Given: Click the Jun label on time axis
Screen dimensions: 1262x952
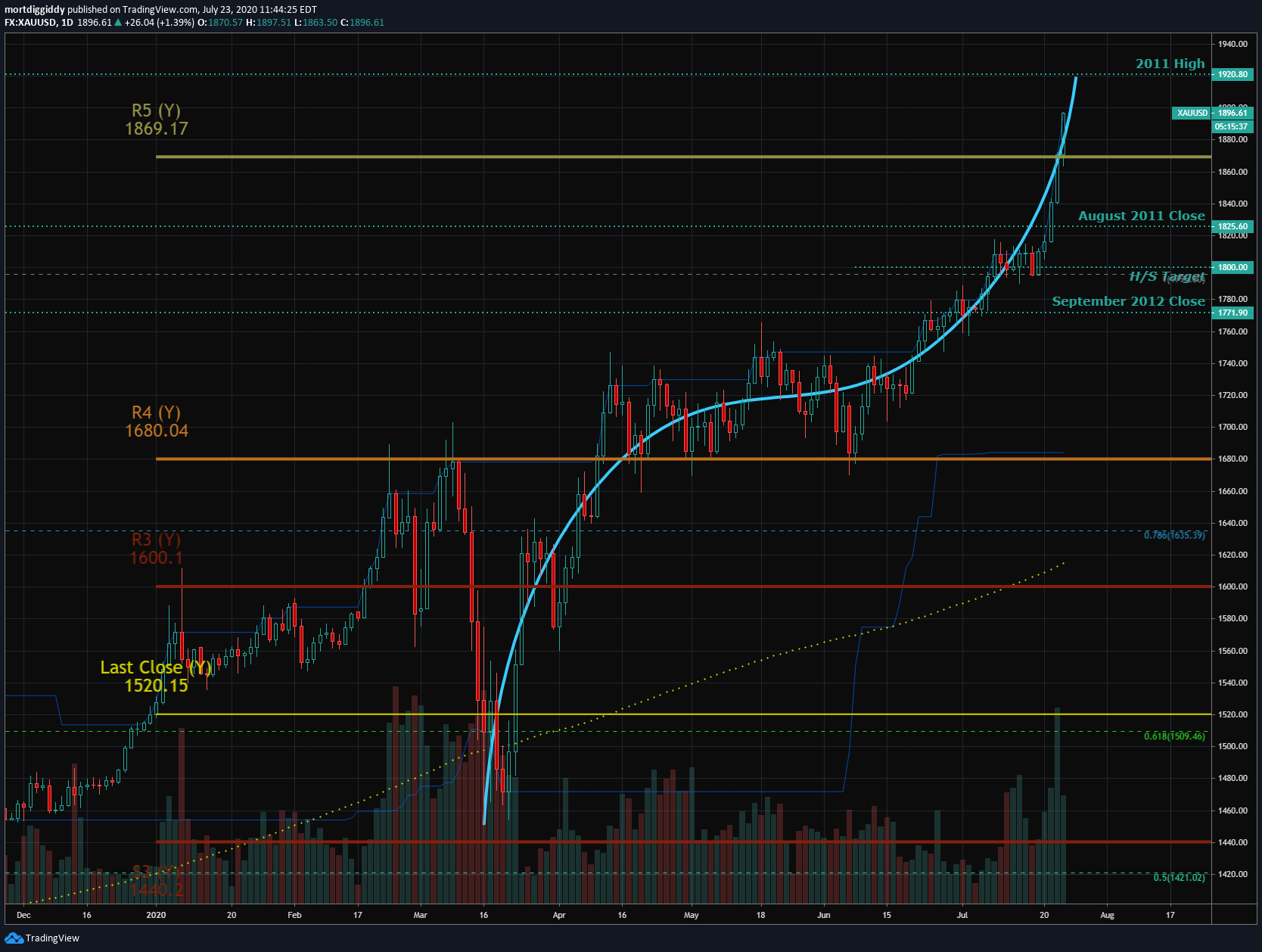Looking at the screenshot, I should tap(824, 915).
